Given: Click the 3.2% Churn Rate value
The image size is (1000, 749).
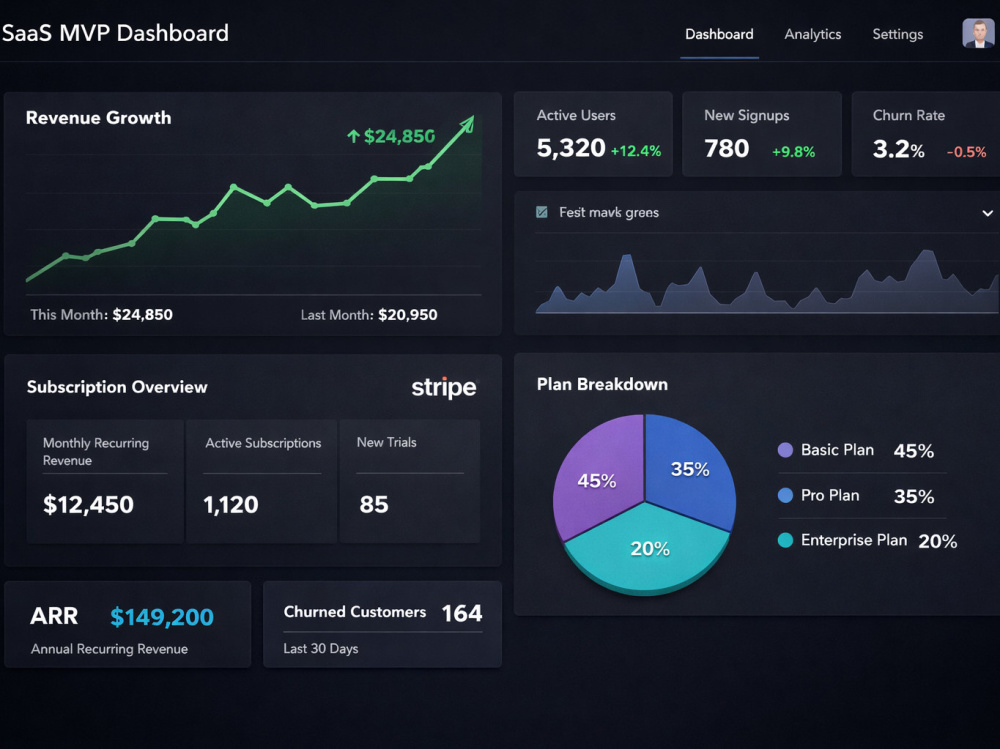Looking at the screenshot, I should pos(899,149).
